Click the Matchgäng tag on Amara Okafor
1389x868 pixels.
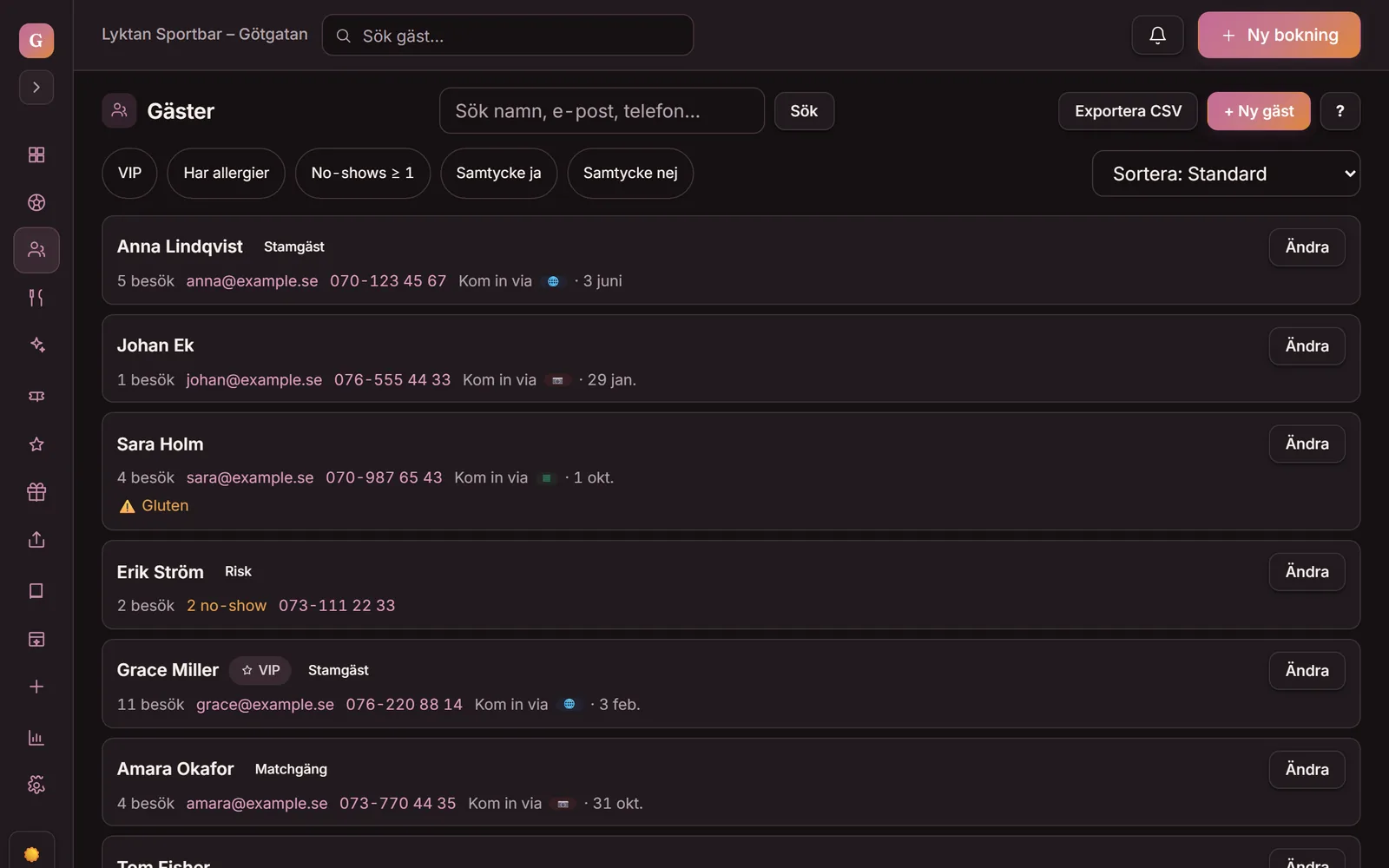291,770
